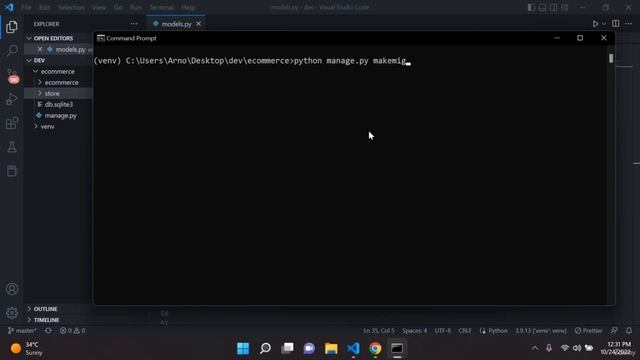Open the Help menu
Image resolution: width=640 pixels, height=360 pixels.
(188, 7)
